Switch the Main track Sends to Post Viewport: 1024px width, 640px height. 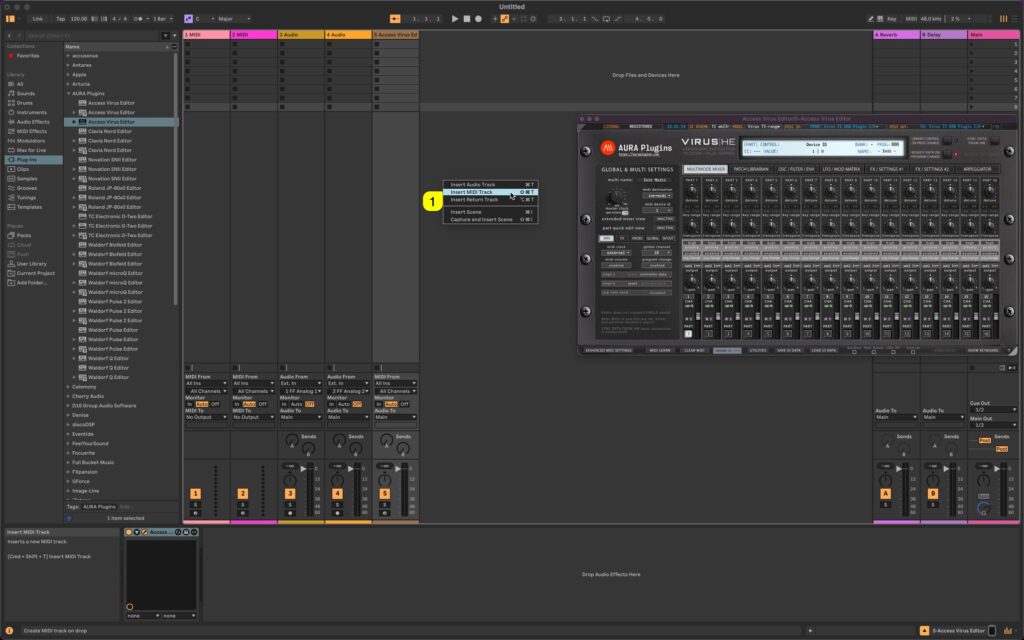tap(1001, 448)
